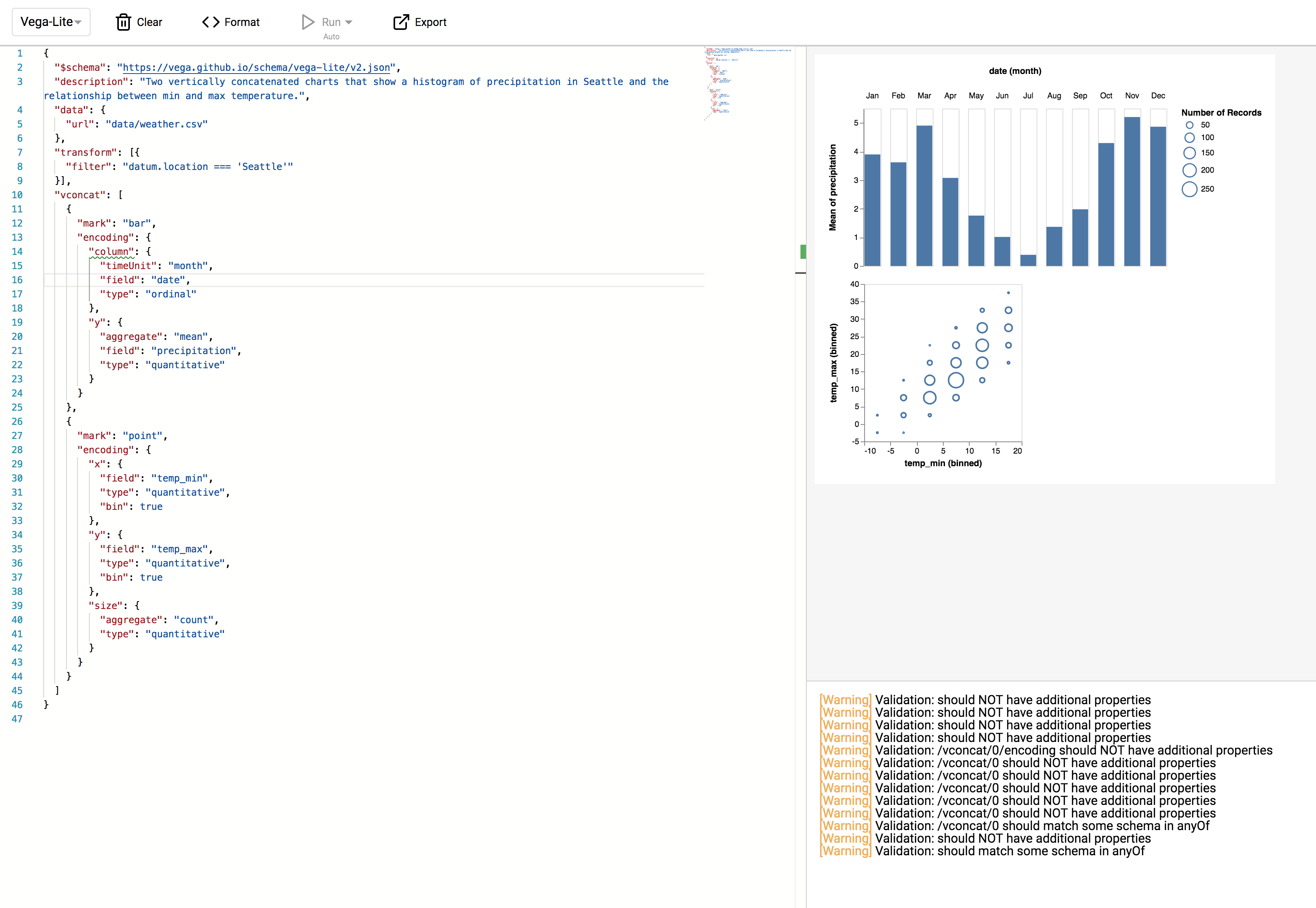Click the Clear button label
1316x908 pixels.
click(149, 22)
